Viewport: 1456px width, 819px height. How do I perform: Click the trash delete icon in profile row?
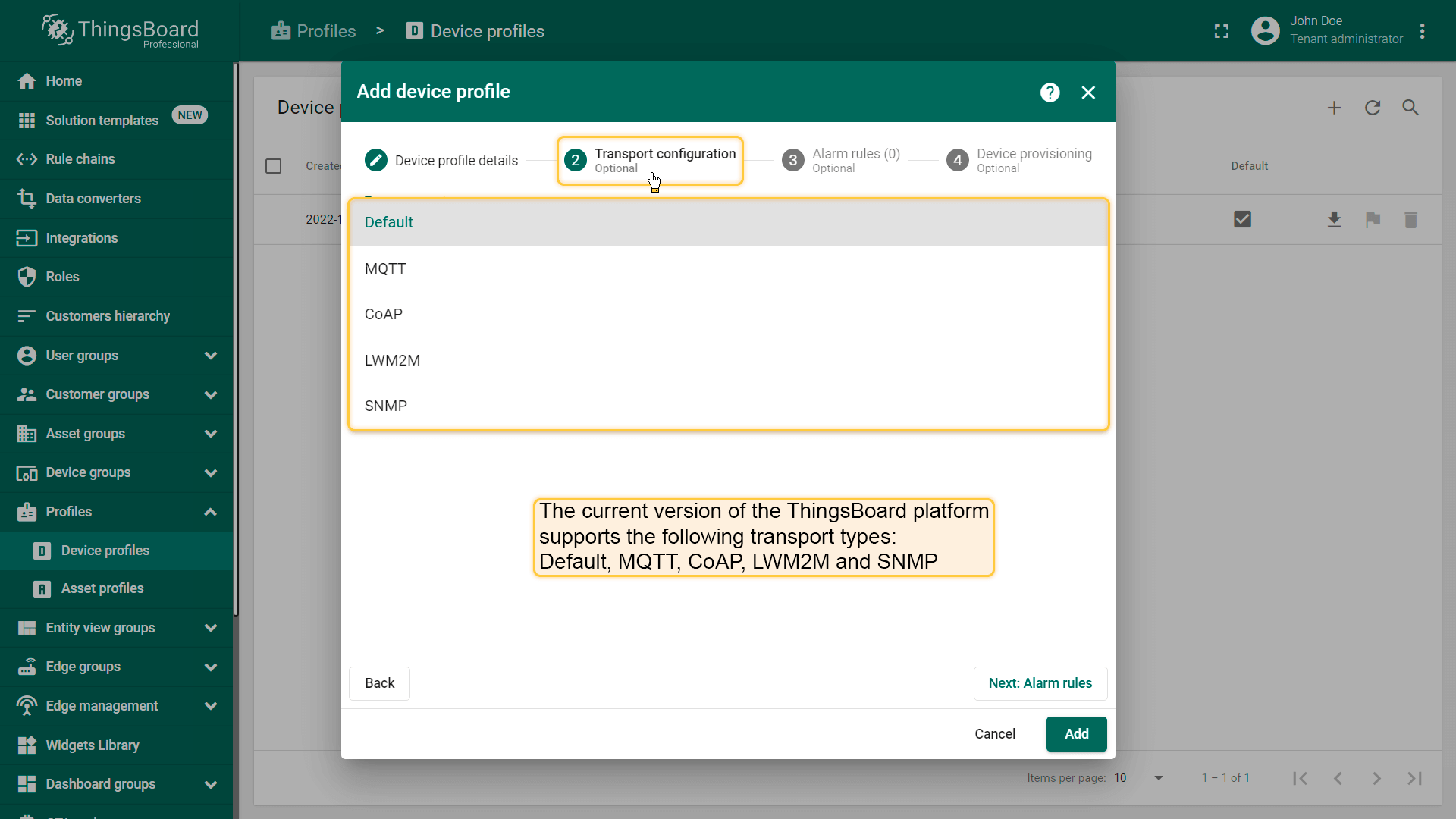[1410, 220]
